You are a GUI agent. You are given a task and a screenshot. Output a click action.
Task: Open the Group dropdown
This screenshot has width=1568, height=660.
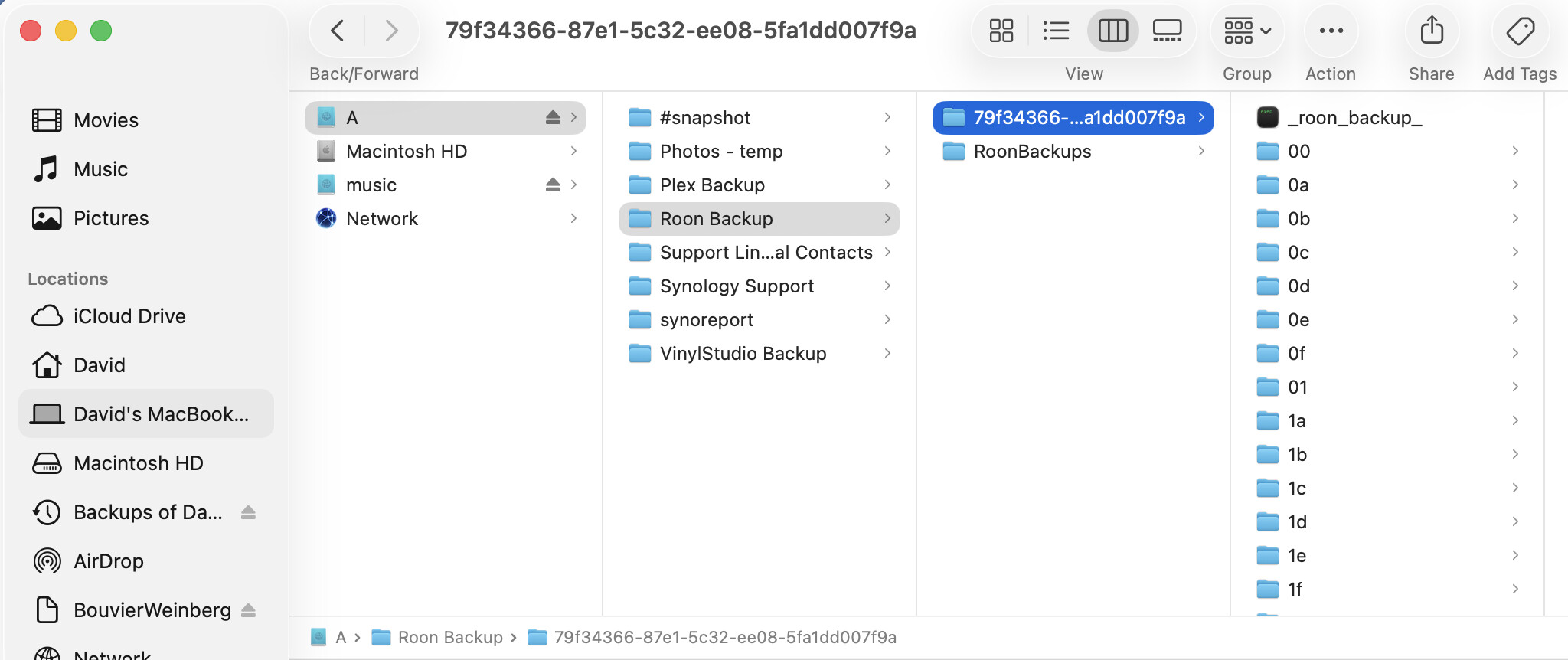(1246, 31)
